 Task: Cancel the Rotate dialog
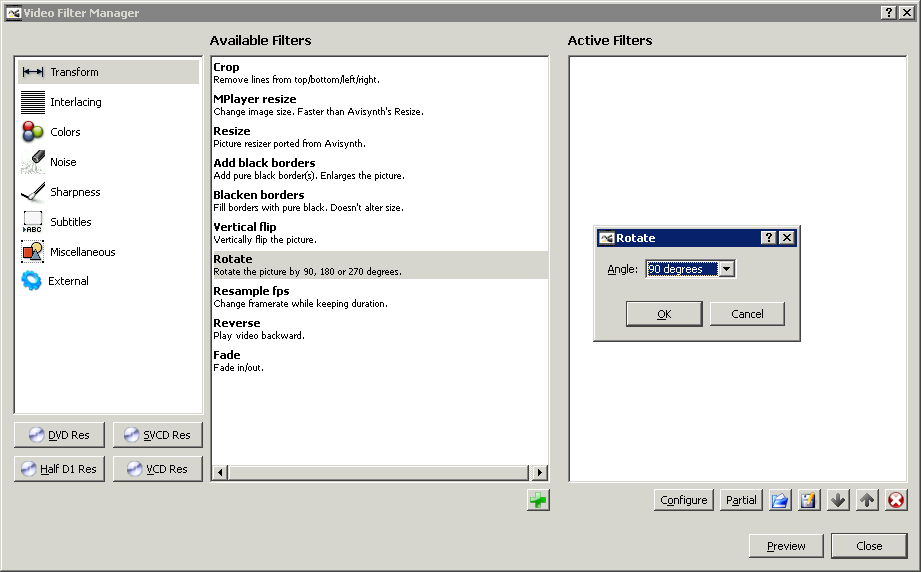click(747, 314)
